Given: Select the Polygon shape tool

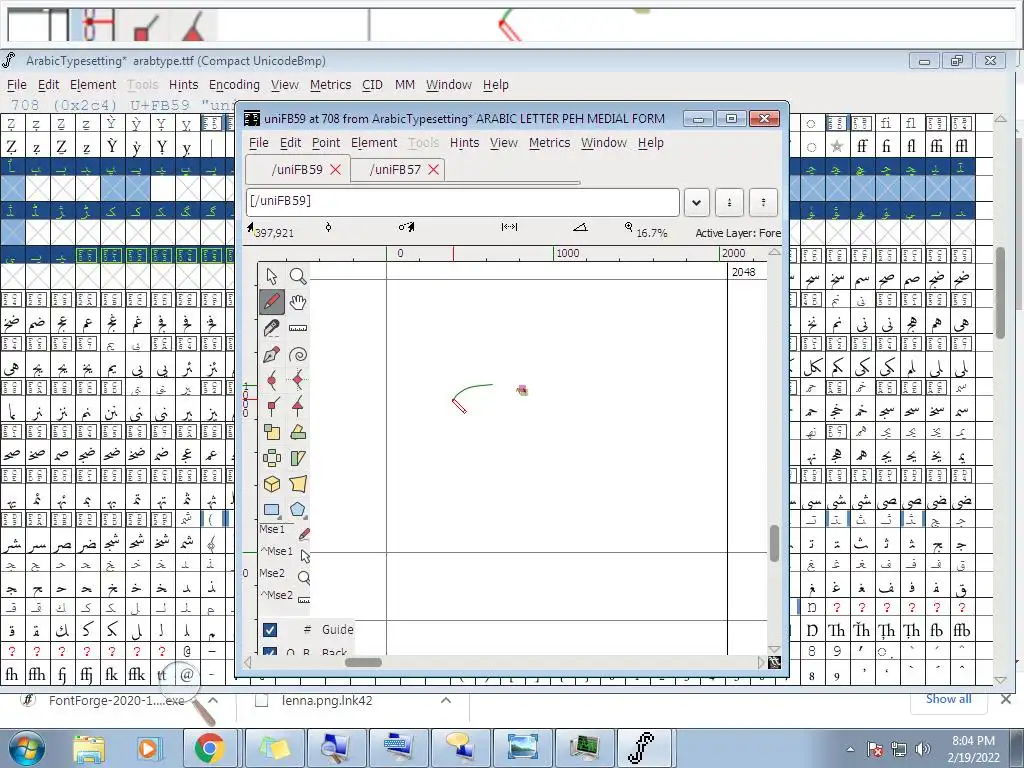Looking at the screenshot, I should pyautogui.click(x=298, y=509).
